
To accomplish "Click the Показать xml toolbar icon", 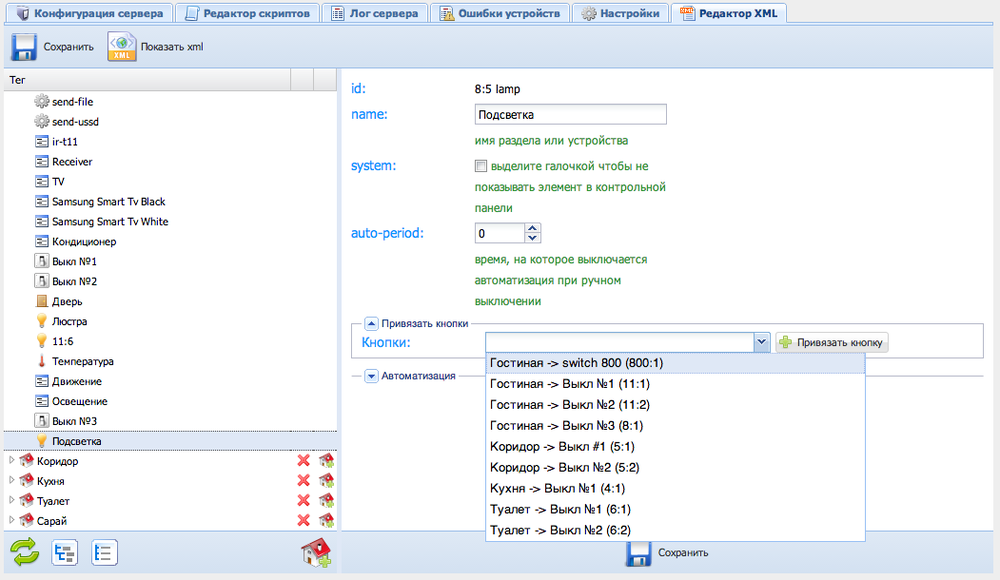I will pos(120,45).
